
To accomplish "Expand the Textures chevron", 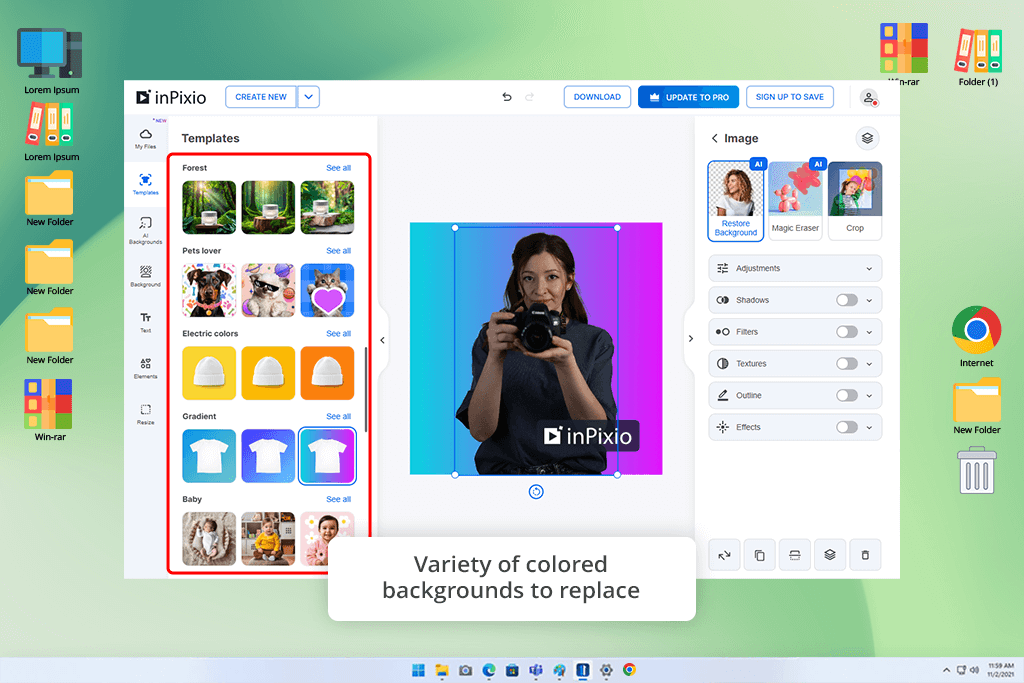I will (x=869, y=364).
